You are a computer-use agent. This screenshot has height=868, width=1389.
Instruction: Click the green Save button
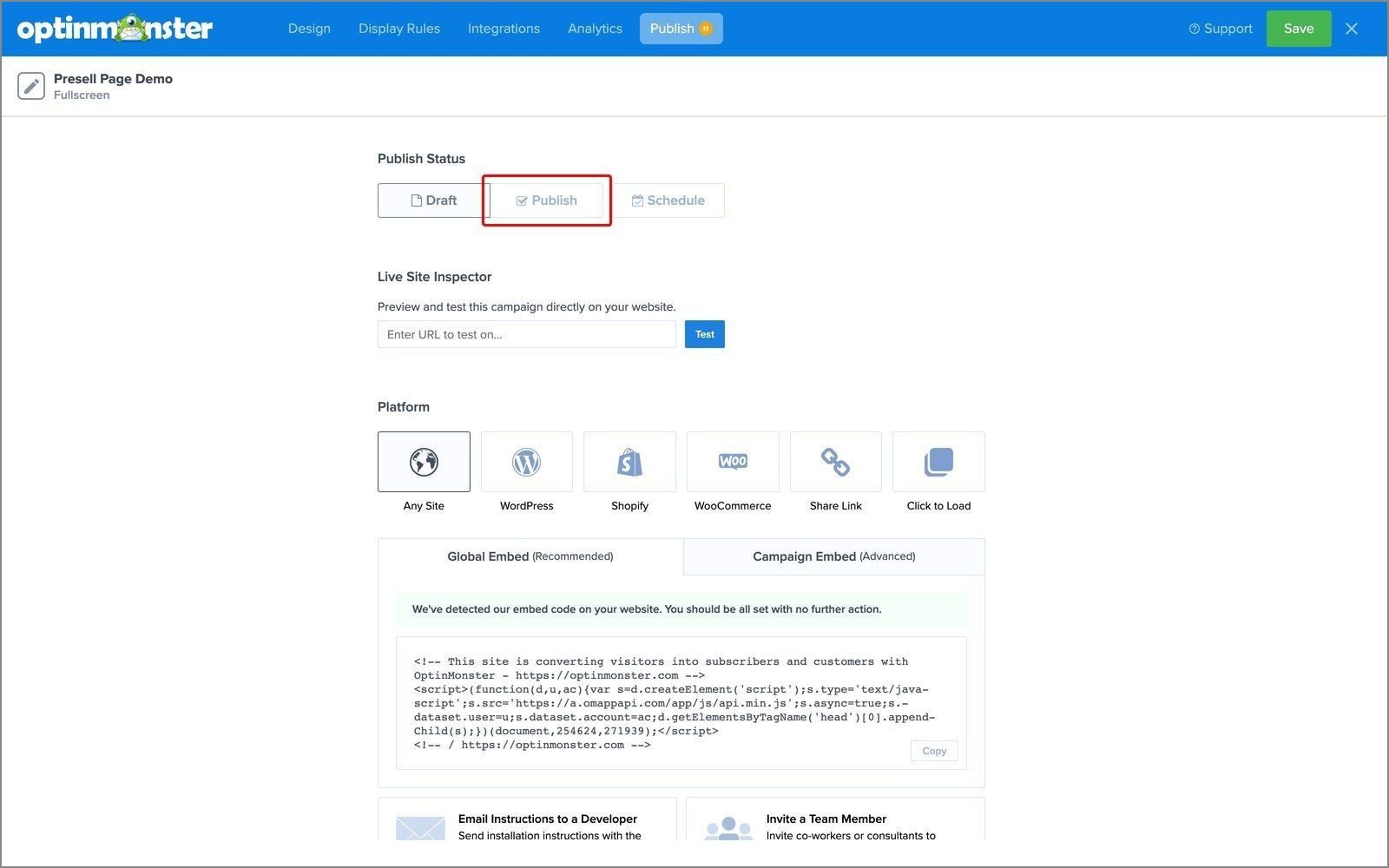point(1299,29)
